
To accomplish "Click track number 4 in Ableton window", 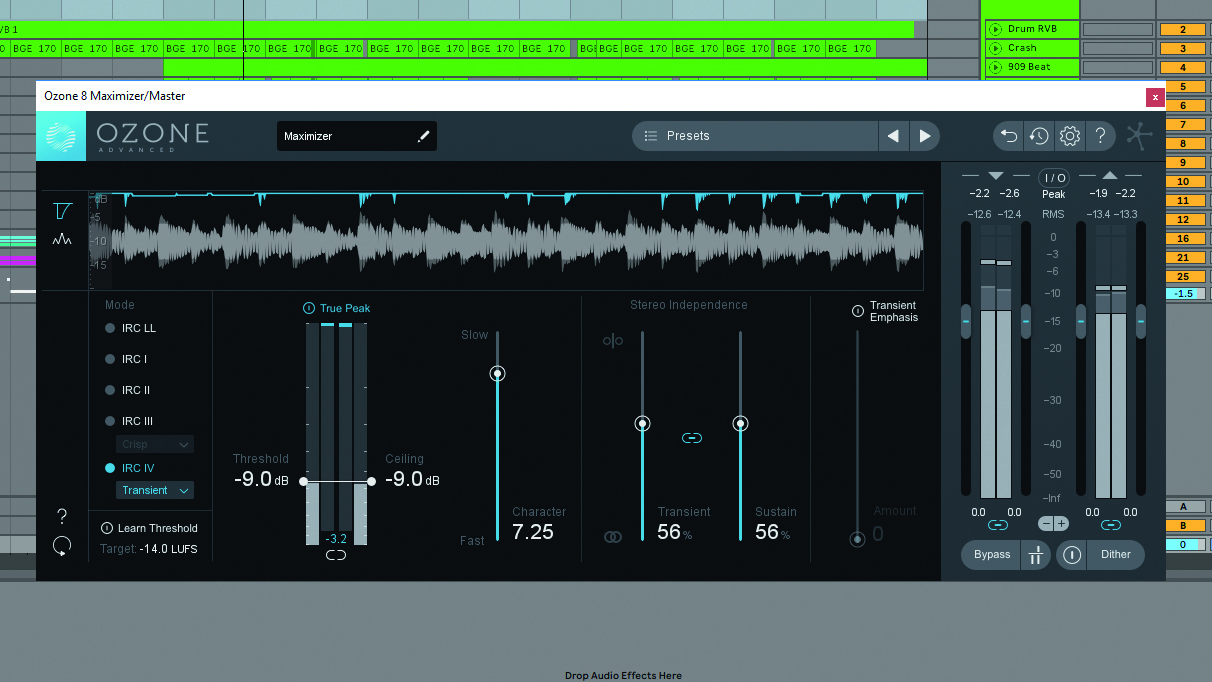I will coord(1182,67).
